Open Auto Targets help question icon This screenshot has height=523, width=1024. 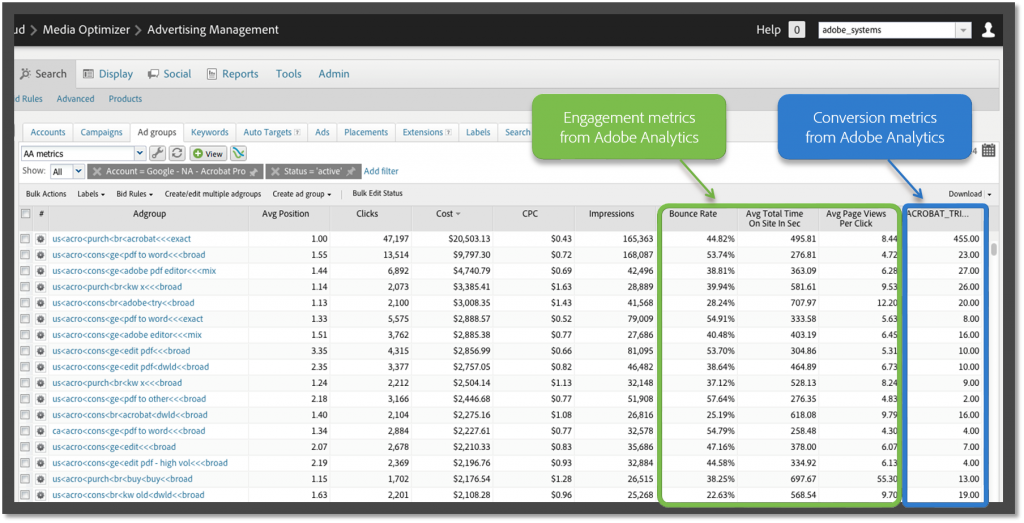coord(297,132)
